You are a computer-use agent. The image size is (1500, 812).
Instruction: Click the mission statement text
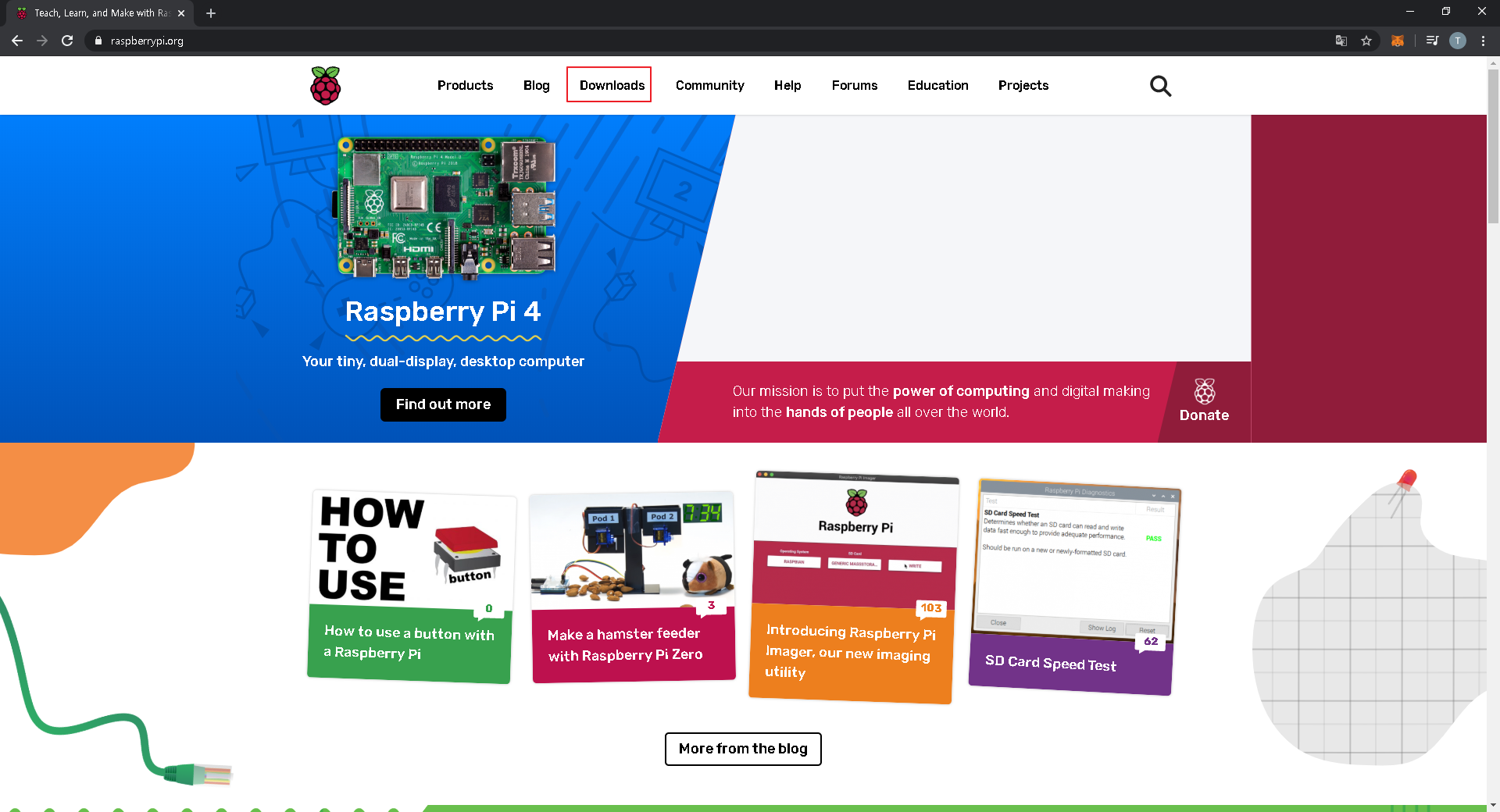(941, 401)
